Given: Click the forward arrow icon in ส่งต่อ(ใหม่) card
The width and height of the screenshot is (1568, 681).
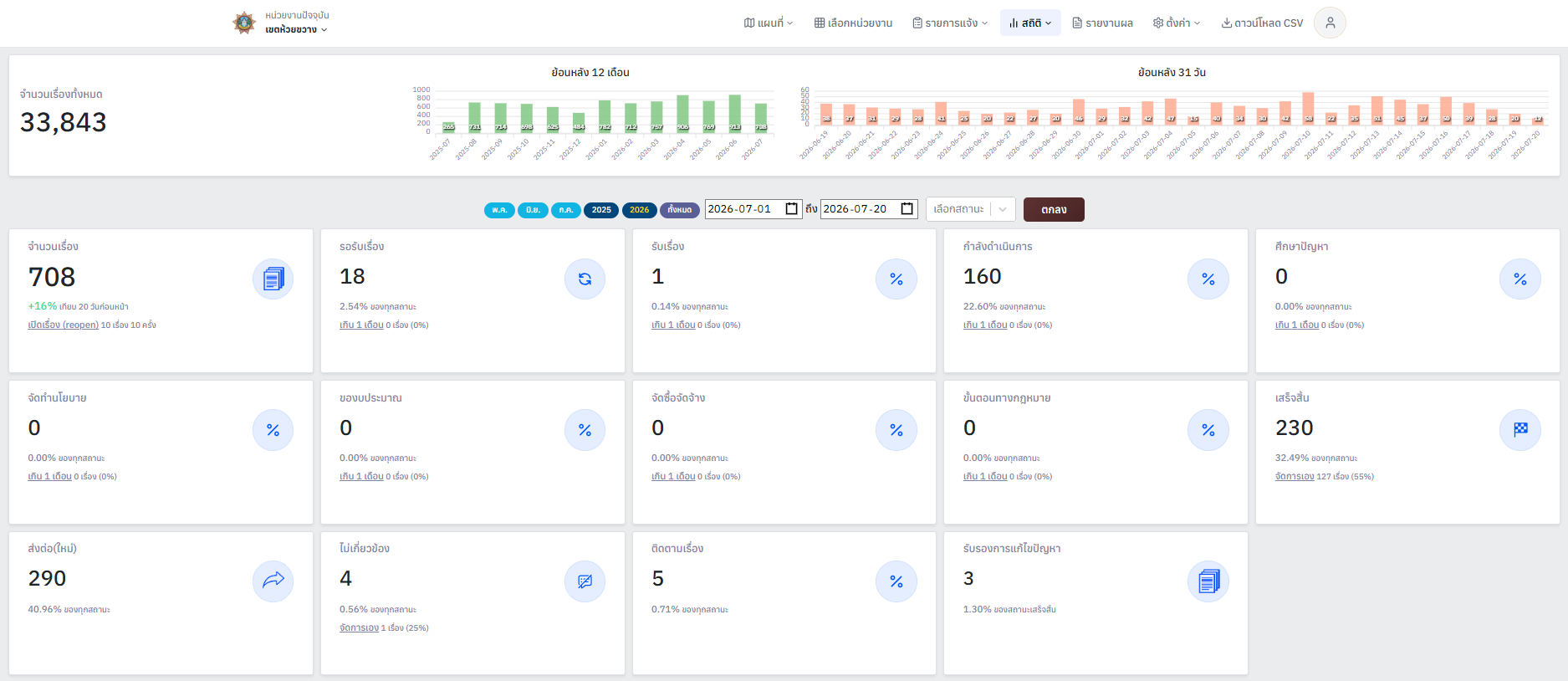Looking at the screenshot, I should click(273, 581).
